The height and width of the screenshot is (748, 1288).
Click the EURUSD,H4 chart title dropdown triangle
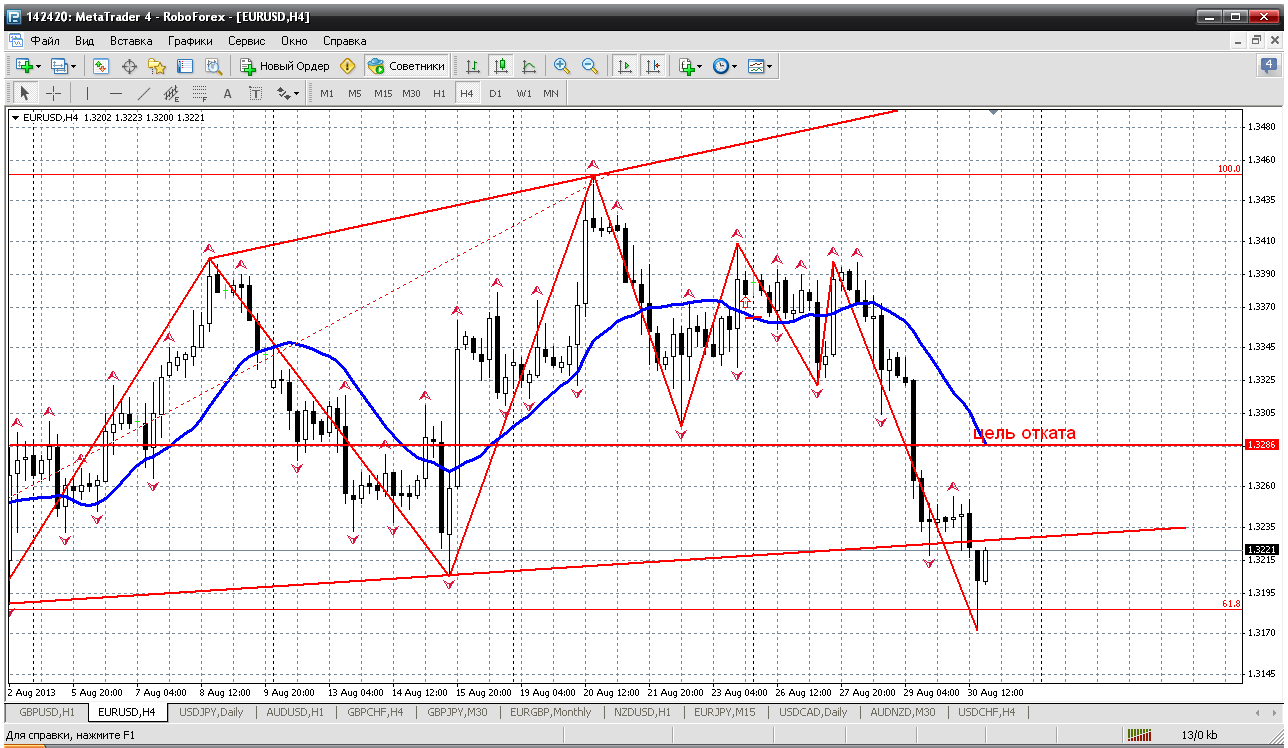pos(15,118)
